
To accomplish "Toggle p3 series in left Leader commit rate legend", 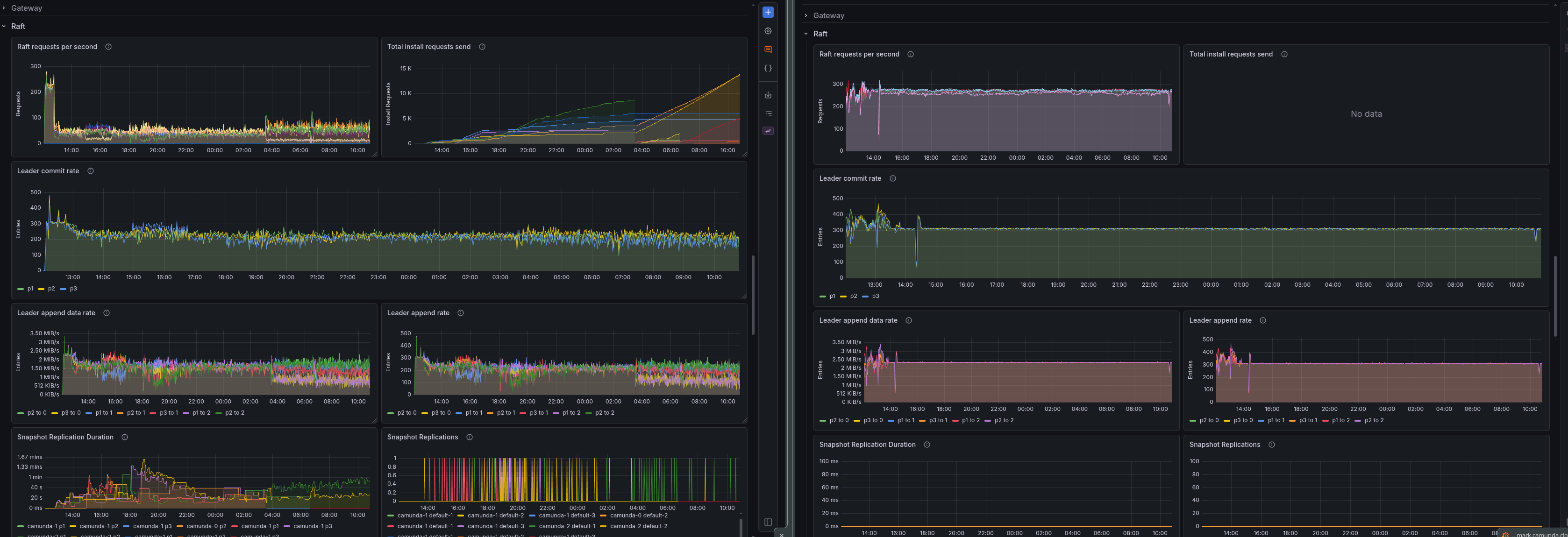I will tap(74, 289).
